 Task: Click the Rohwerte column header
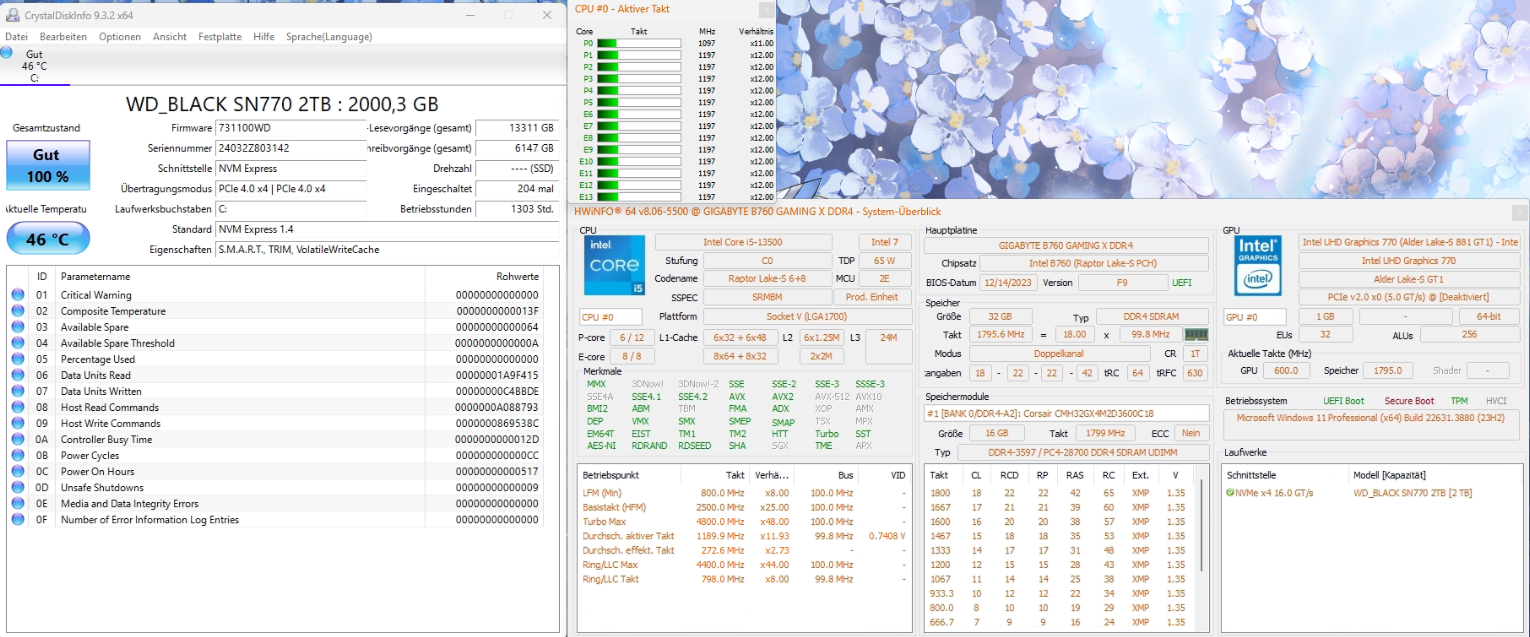(485, 276)
